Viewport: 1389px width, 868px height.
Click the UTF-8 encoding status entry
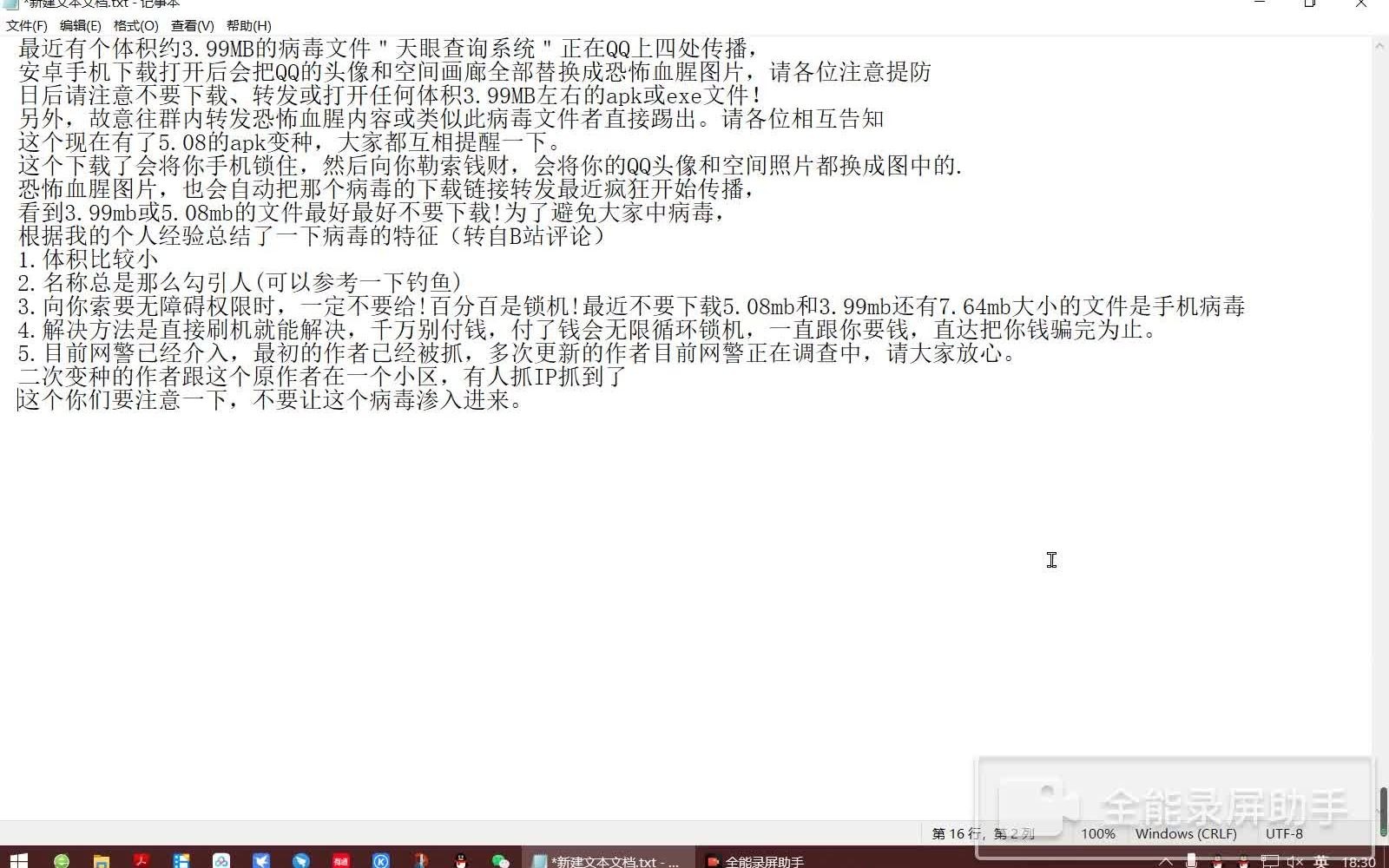[x=1284, y=833]
